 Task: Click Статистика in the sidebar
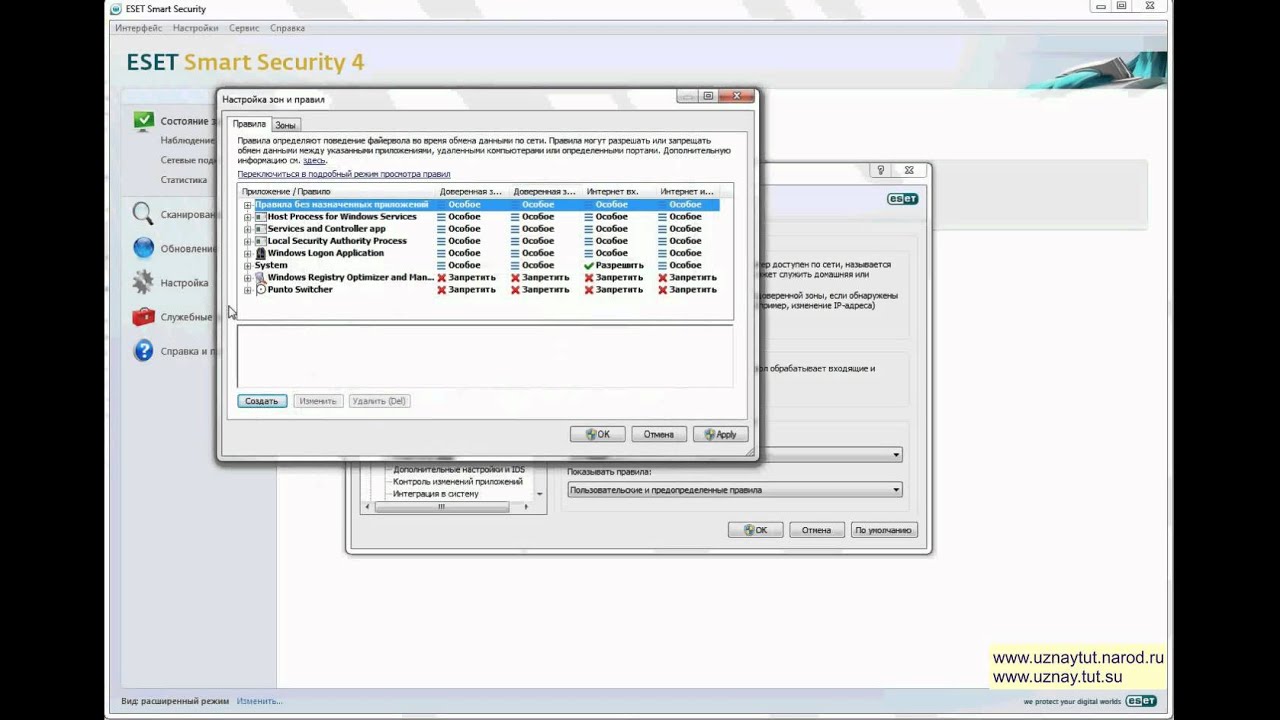[184, 180]
